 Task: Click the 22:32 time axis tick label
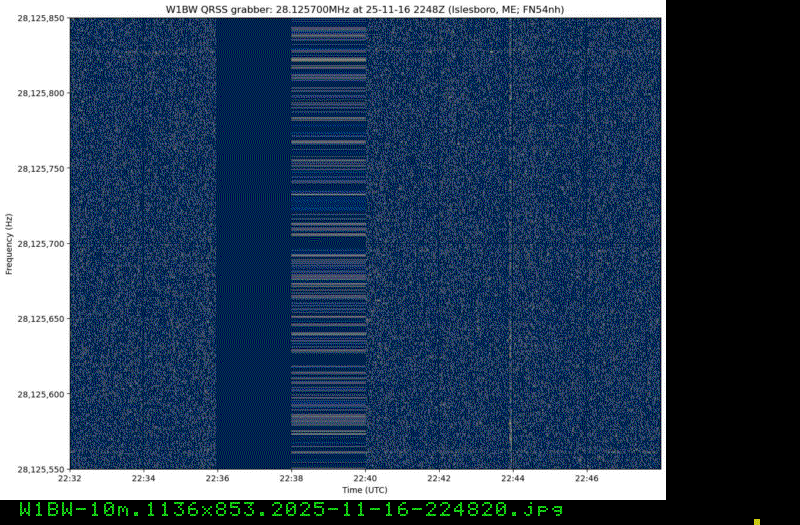[x=70, y=479]
